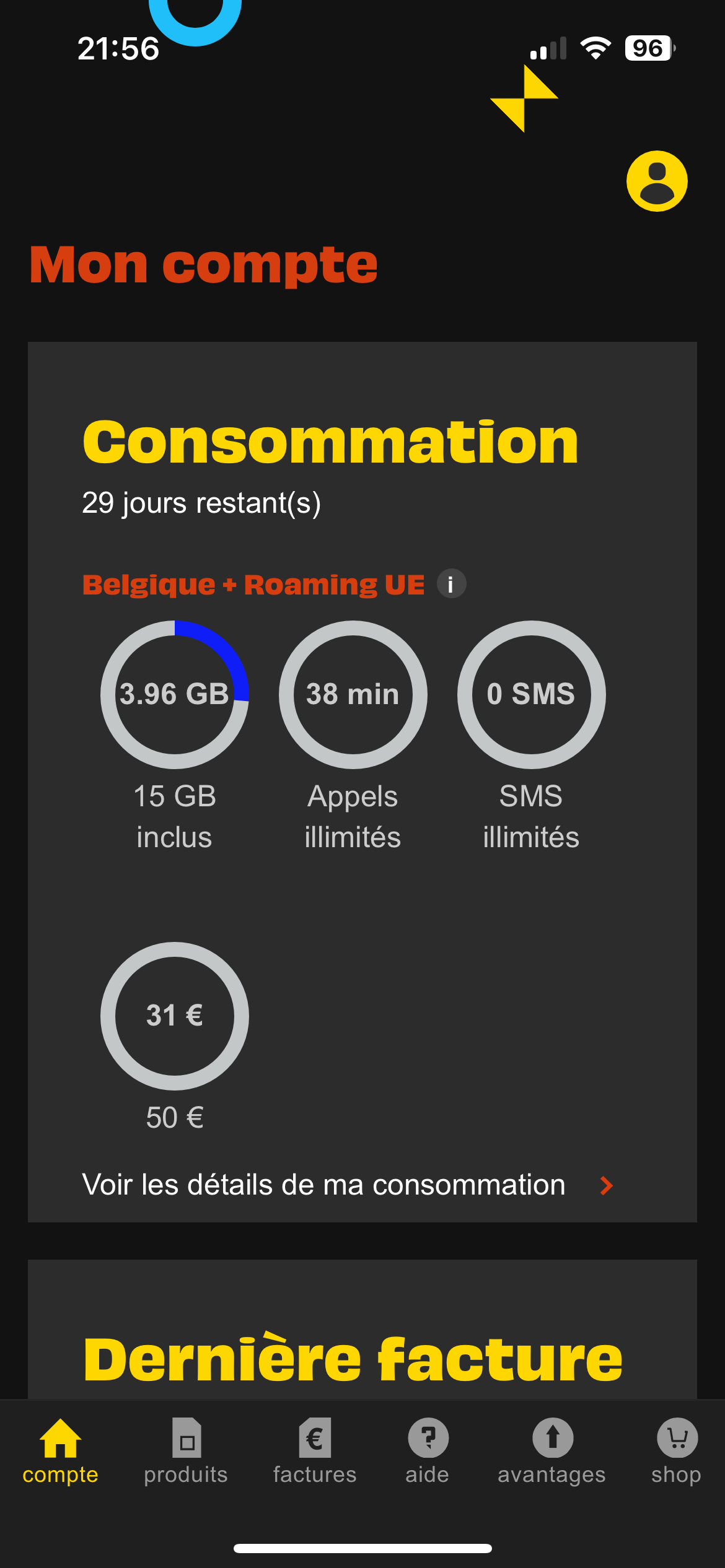Tap the 38 min calls usage ring
The height and width of the screenshot is (1568, 725).
pyautogui.click(x=353, y=694)
